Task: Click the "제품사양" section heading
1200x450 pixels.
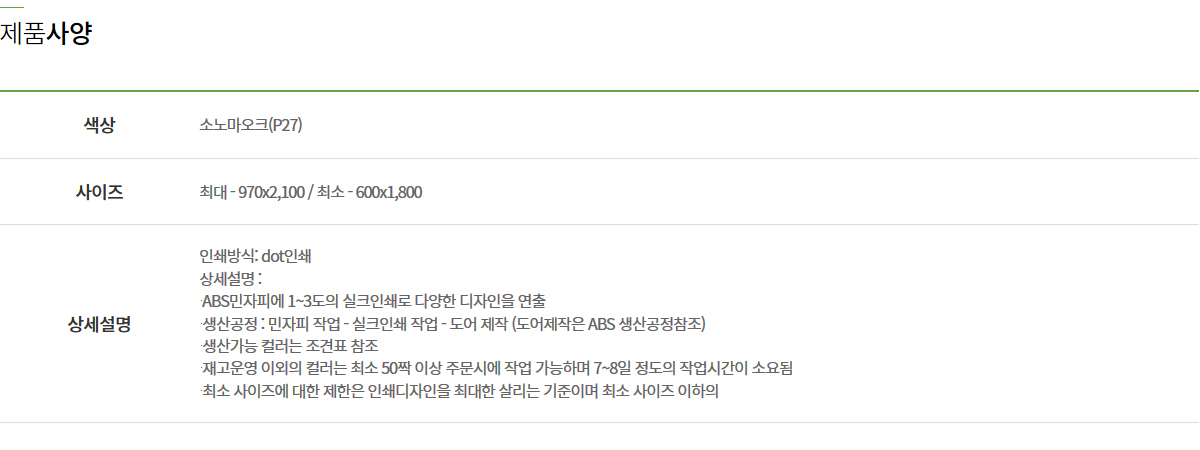Action: tap(47, 34)
